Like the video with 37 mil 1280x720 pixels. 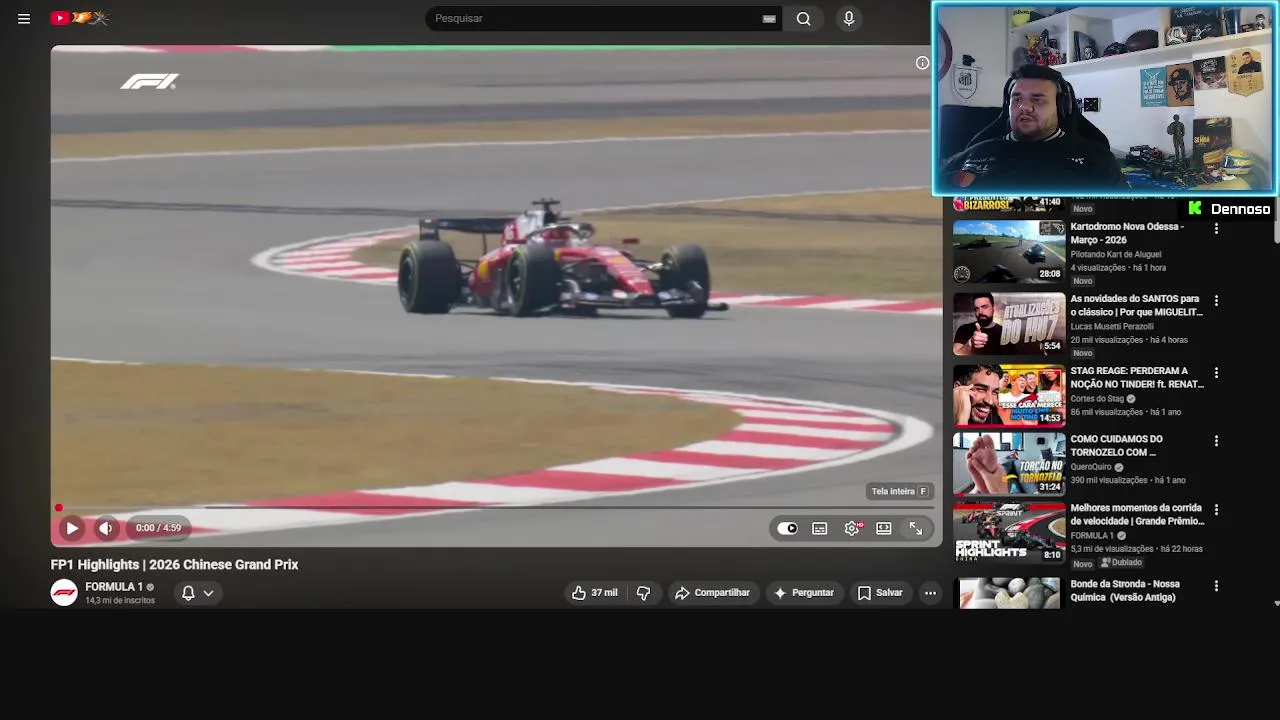click(x=595, y=593)
